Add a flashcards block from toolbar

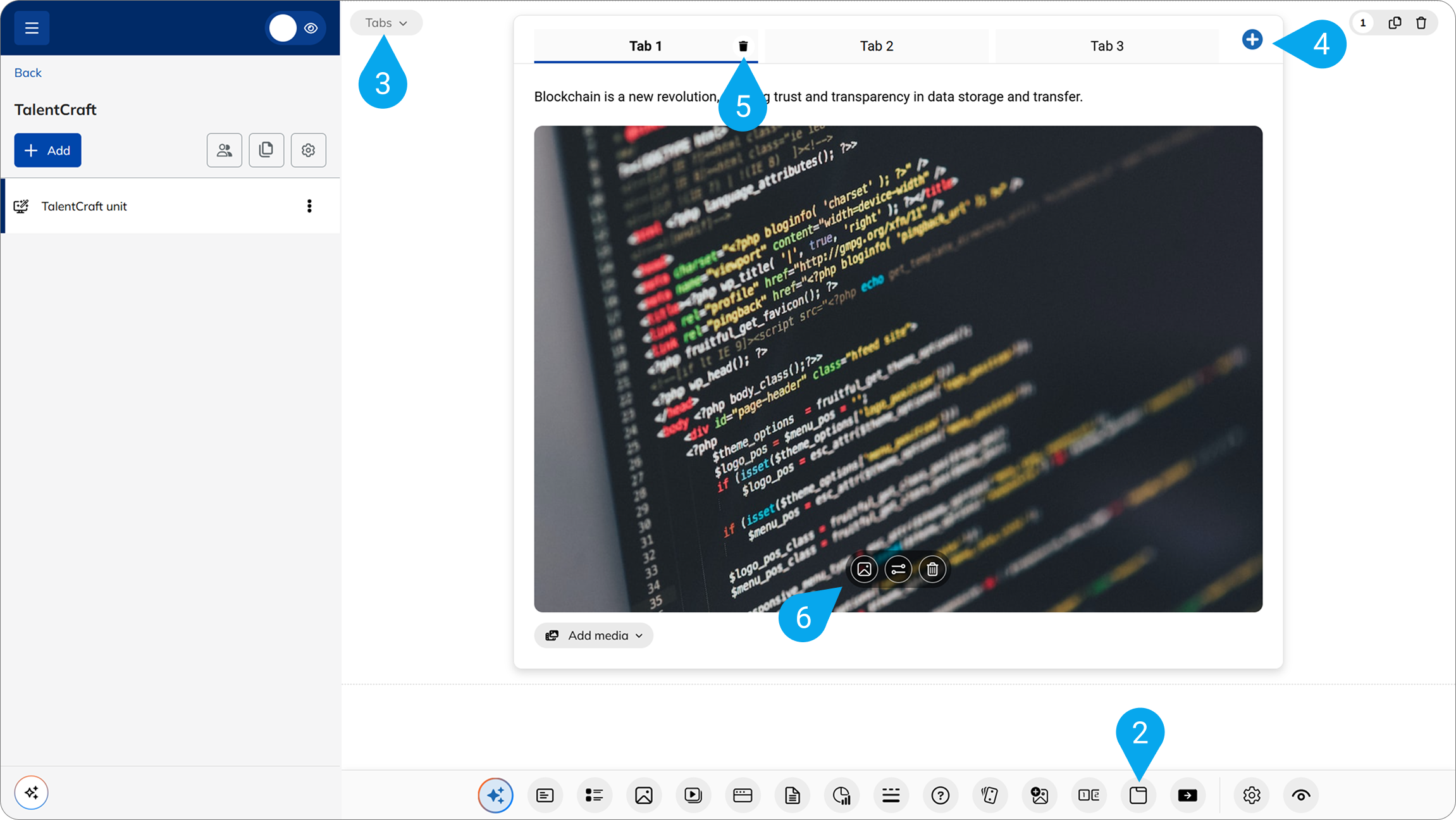(989, 795)
